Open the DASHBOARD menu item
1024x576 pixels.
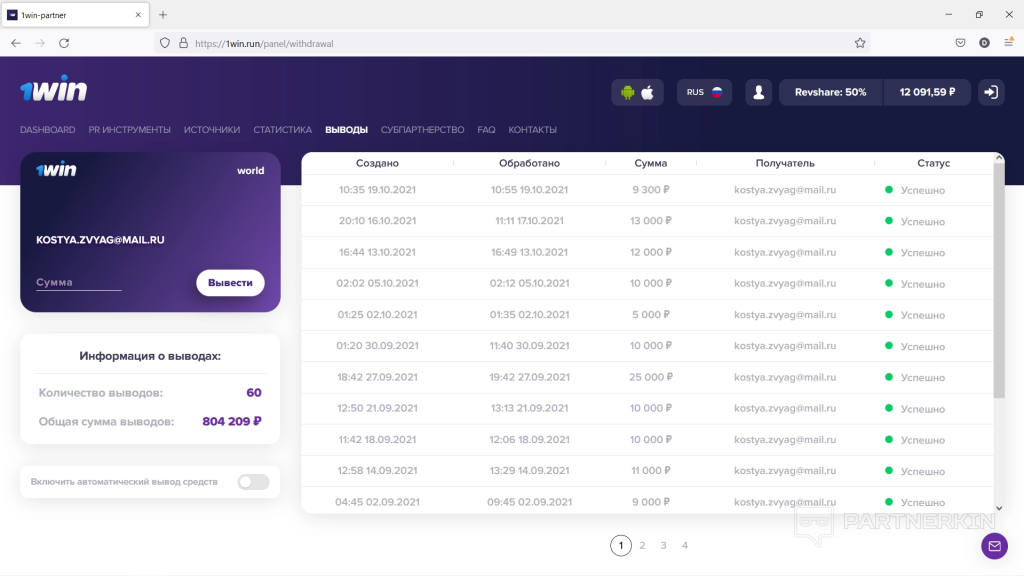coord(48,130)
